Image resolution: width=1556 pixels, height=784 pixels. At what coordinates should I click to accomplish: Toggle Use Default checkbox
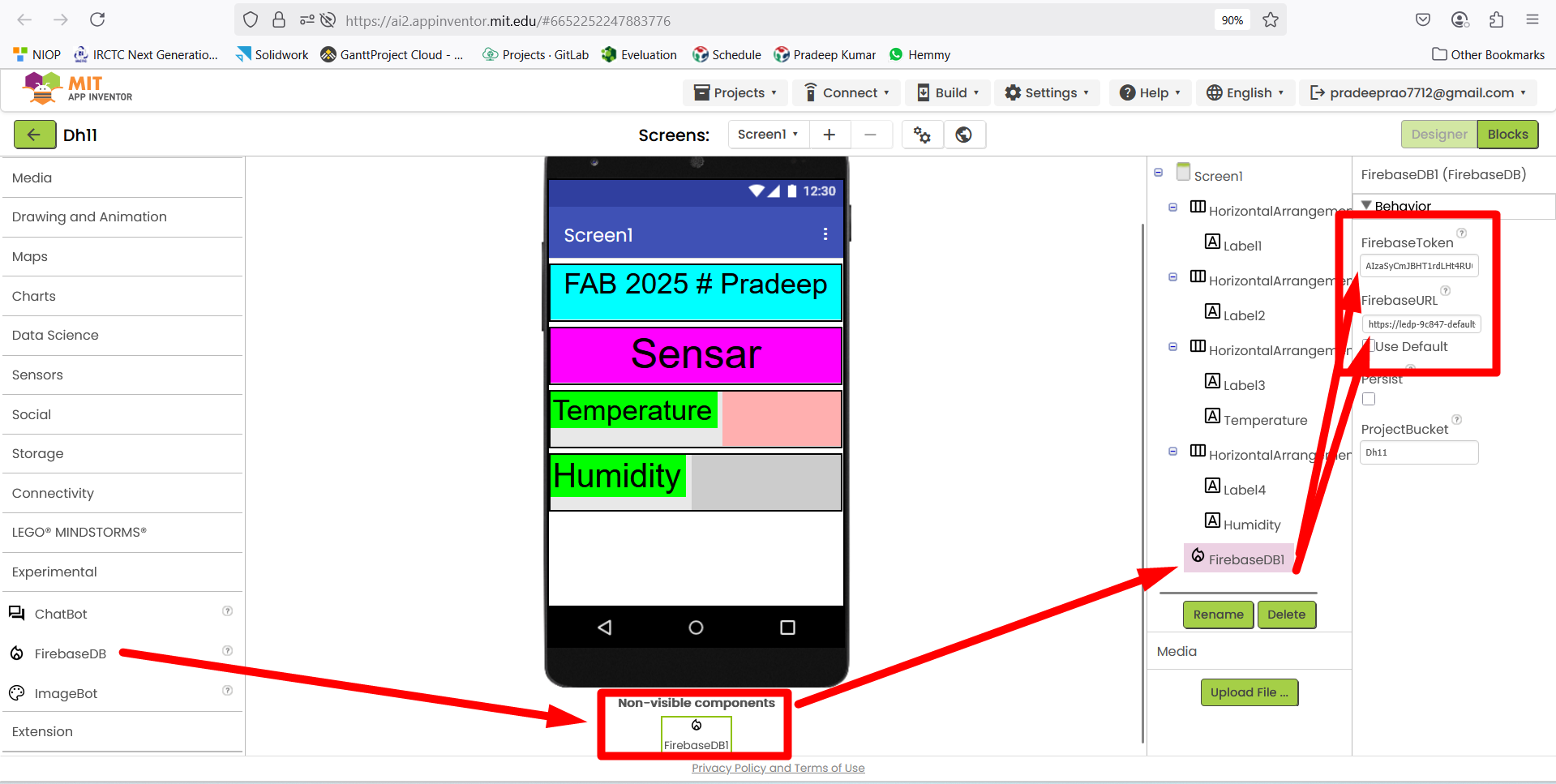(1369, 346)
